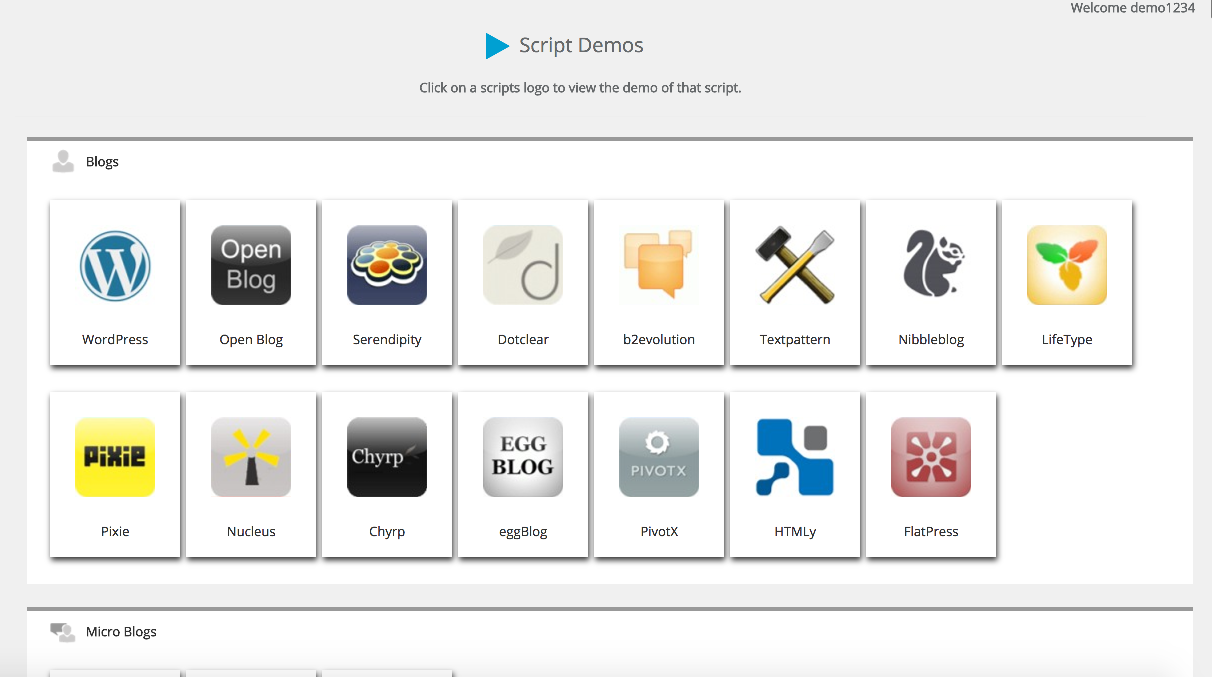Viewport: 1212px width, 677px height.
Task: Click the blue Script Demos play arrow
Action: pyautogui.click(x=497, y=46)
